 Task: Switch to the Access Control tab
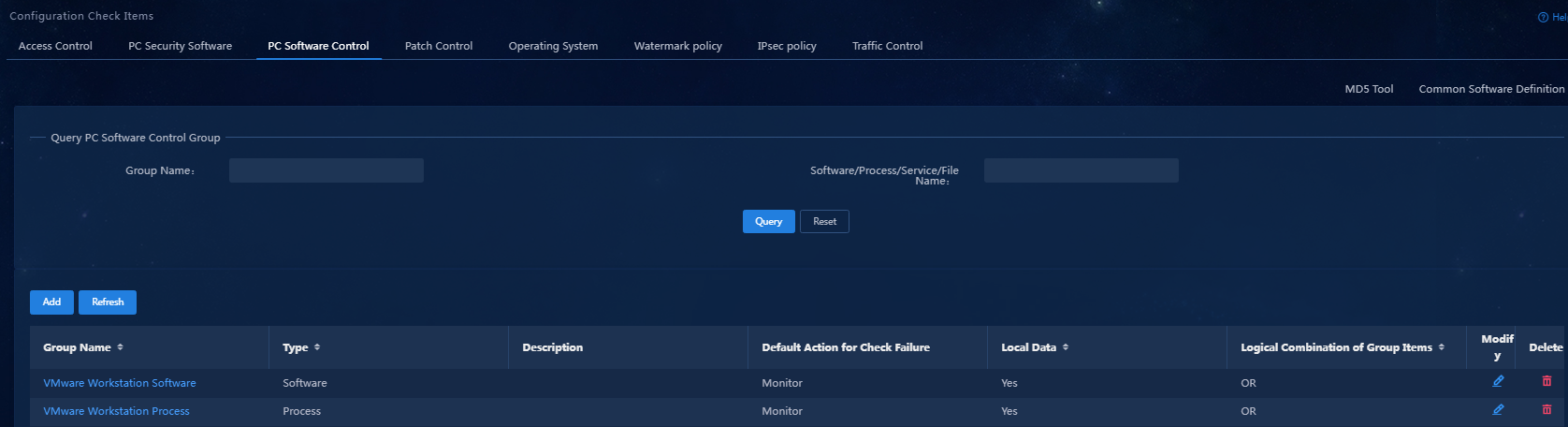coord(55,46)
